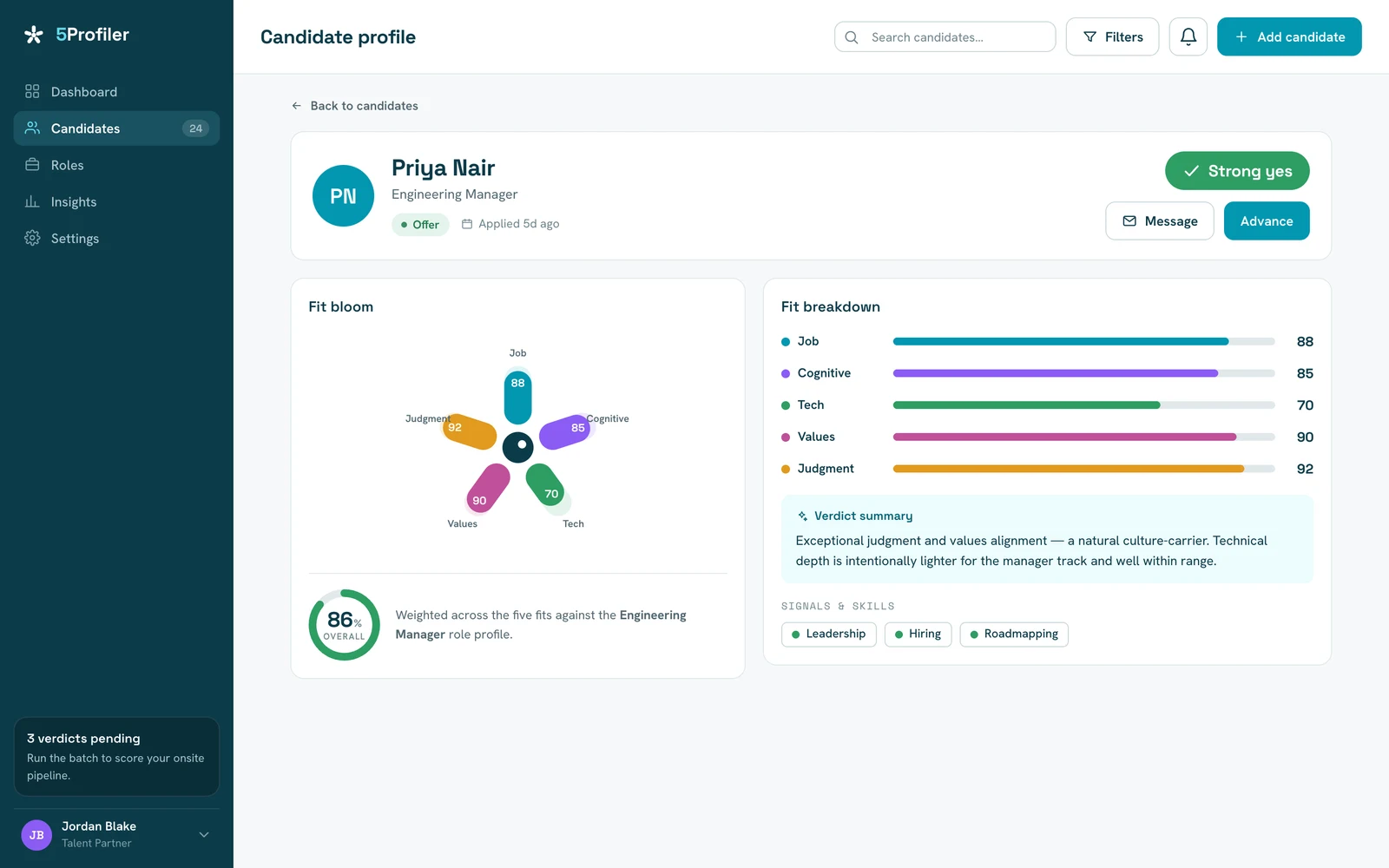Click the funnel icon in Filters
The height and width of the screenshot is (868, 1389).
point(1089,36)
